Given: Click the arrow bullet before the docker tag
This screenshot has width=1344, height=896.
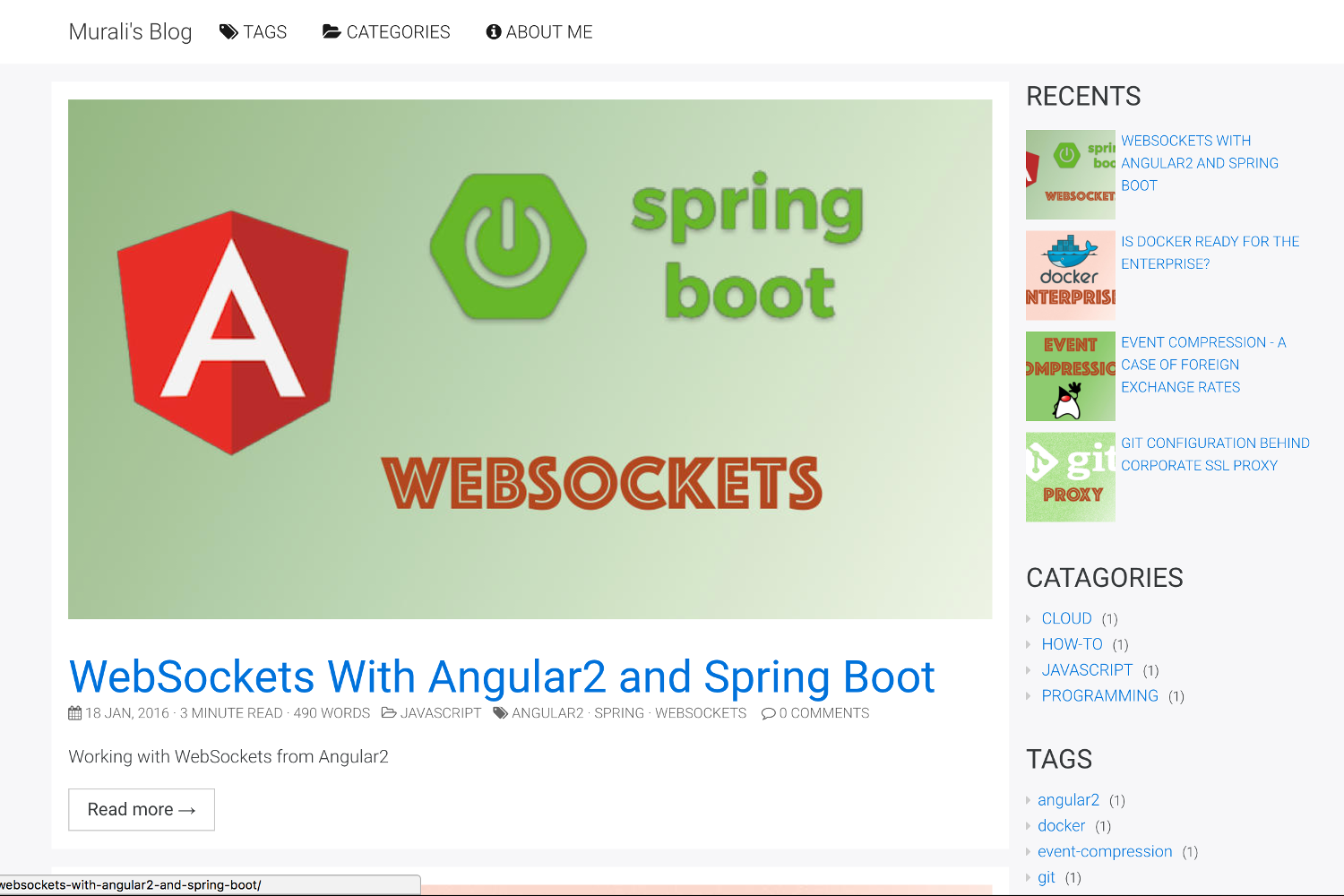Looking at the screenshot, I should pos(1029,826).
